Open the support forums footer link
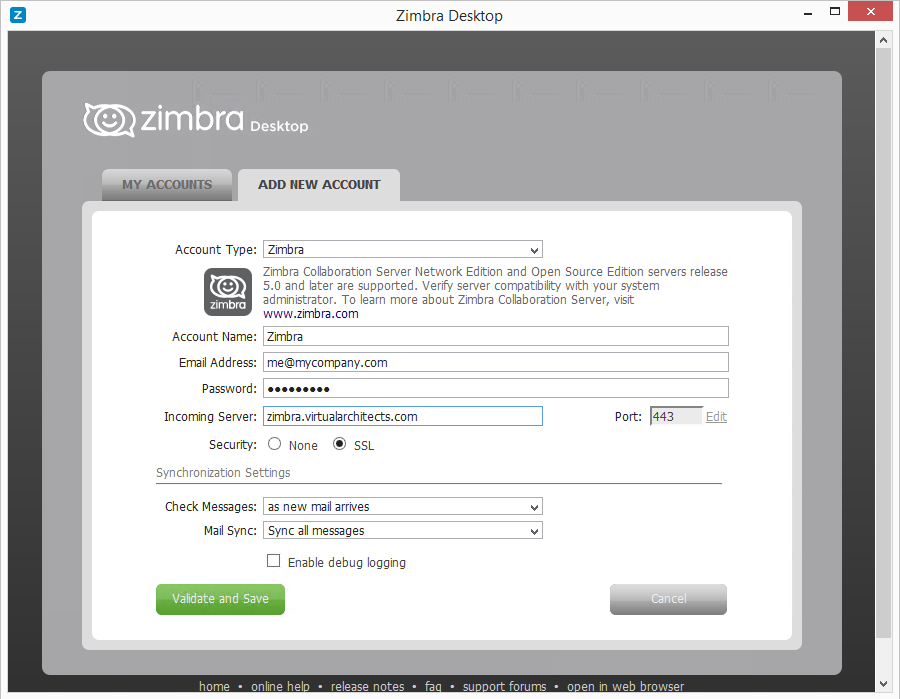Viewport: 900px width, 699px height. coord(505,686)
